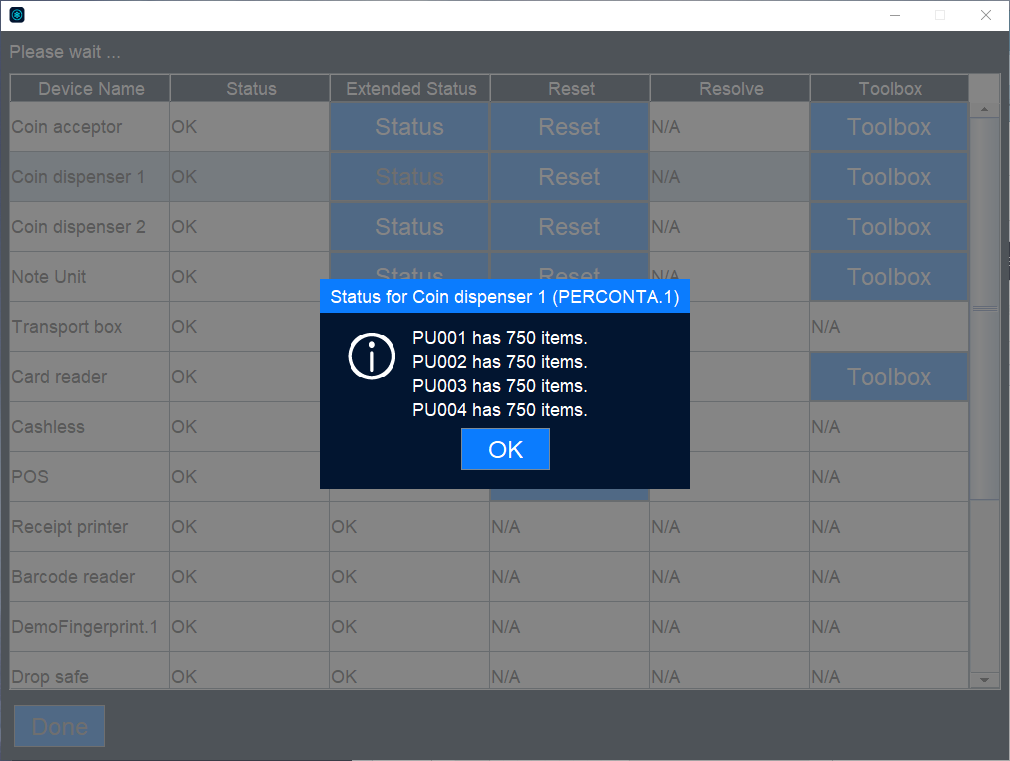The image size is (1010, 761).
Task: Open the Toolbox for the Card reader
Action: pos(888,376)
